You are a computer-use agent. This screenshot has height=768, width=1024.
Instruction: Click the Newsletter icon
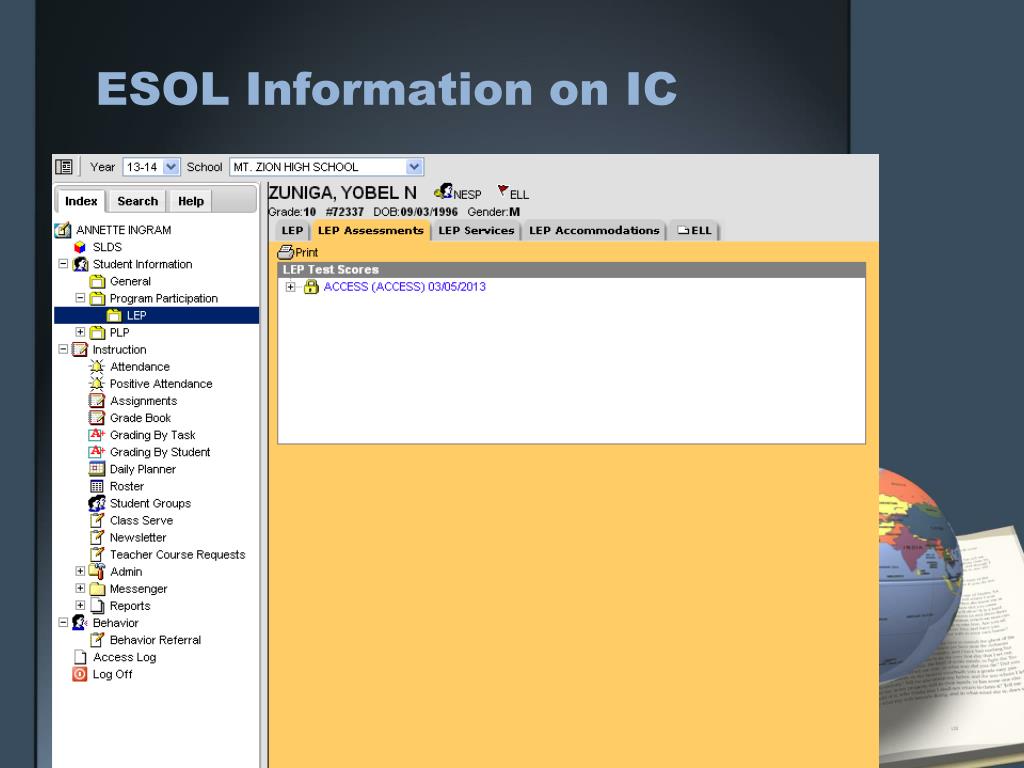pos(97,537)
